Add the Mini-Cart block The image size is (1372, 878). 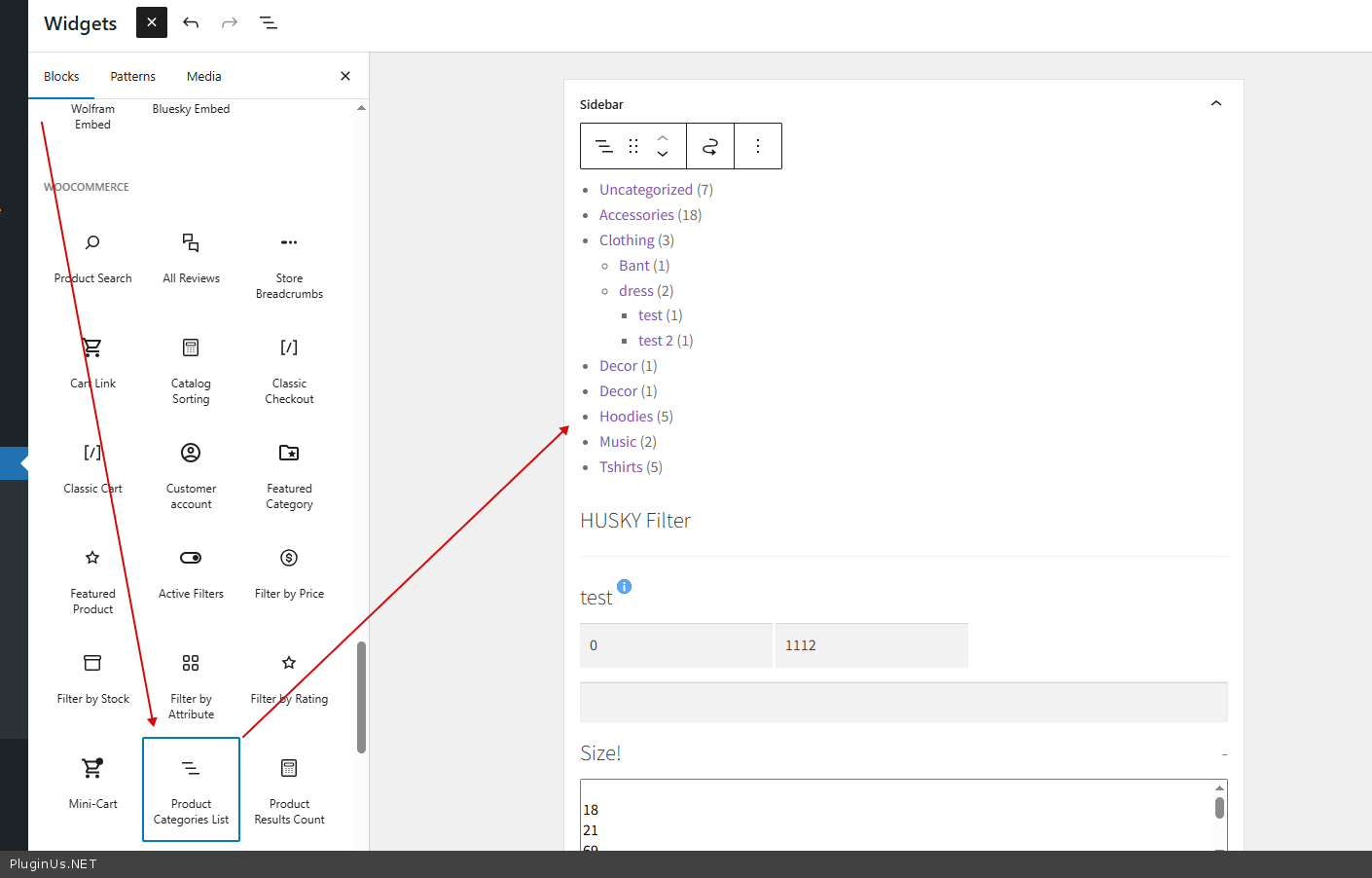click(x=92, y=784)
